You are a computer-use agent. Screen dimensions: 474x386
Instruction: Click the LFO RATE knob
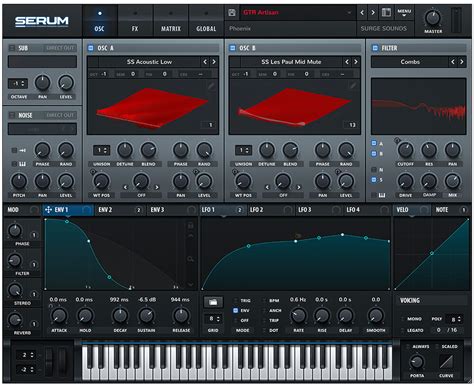(x=298, y=315)
